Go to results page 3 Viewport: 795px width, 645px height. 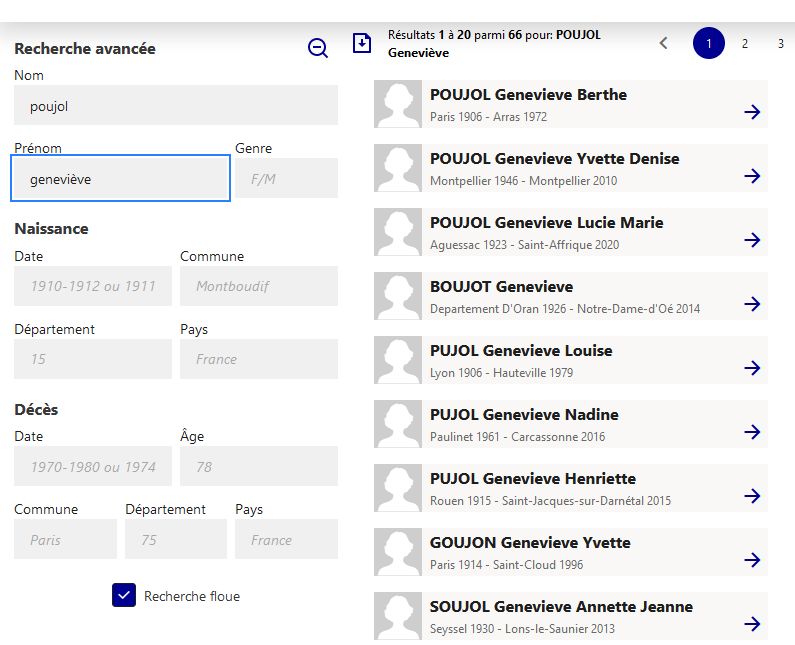click(780, 44)
